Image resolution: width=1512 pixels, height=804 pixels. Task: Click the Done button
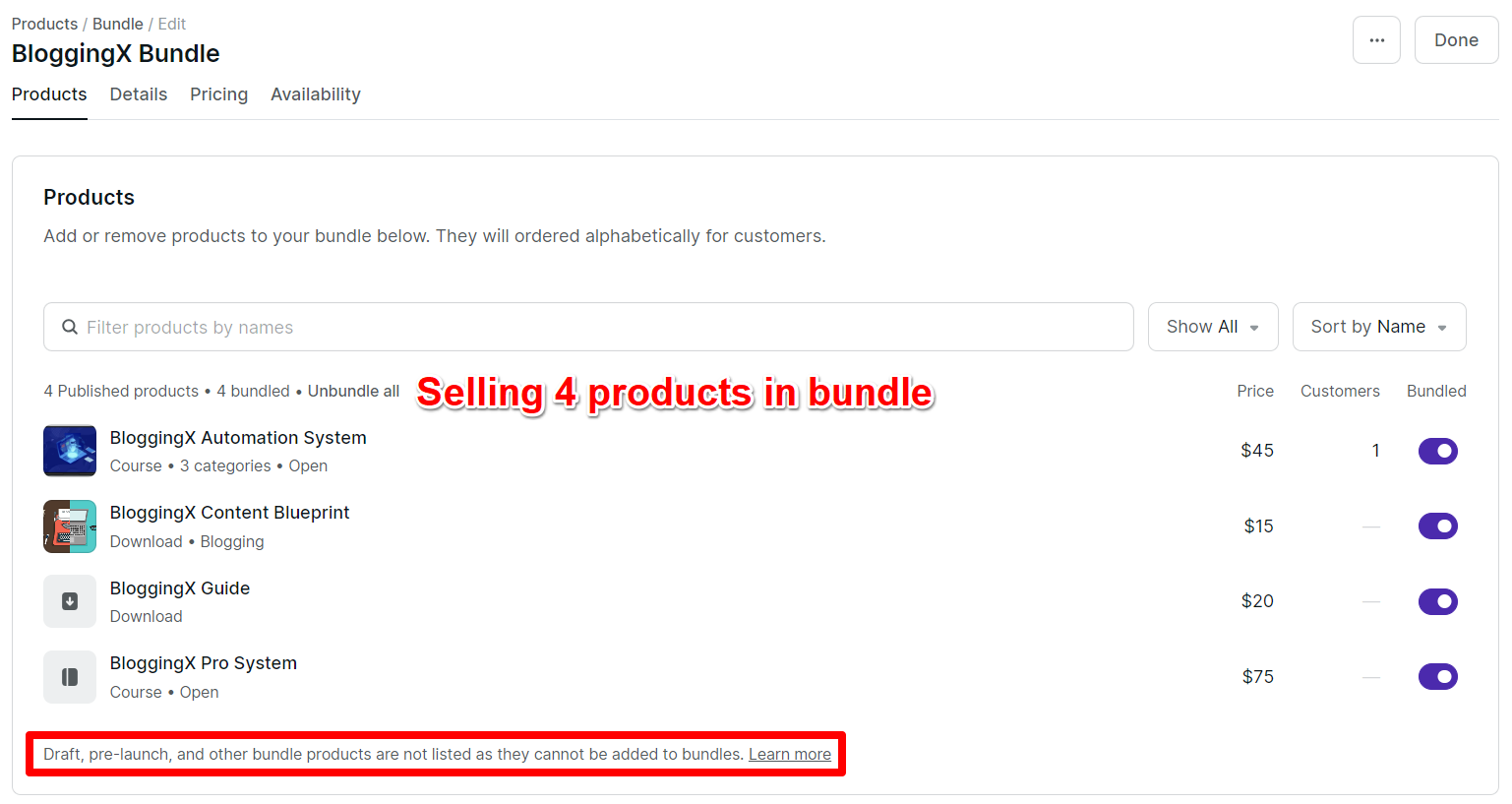click(1456, 39)
